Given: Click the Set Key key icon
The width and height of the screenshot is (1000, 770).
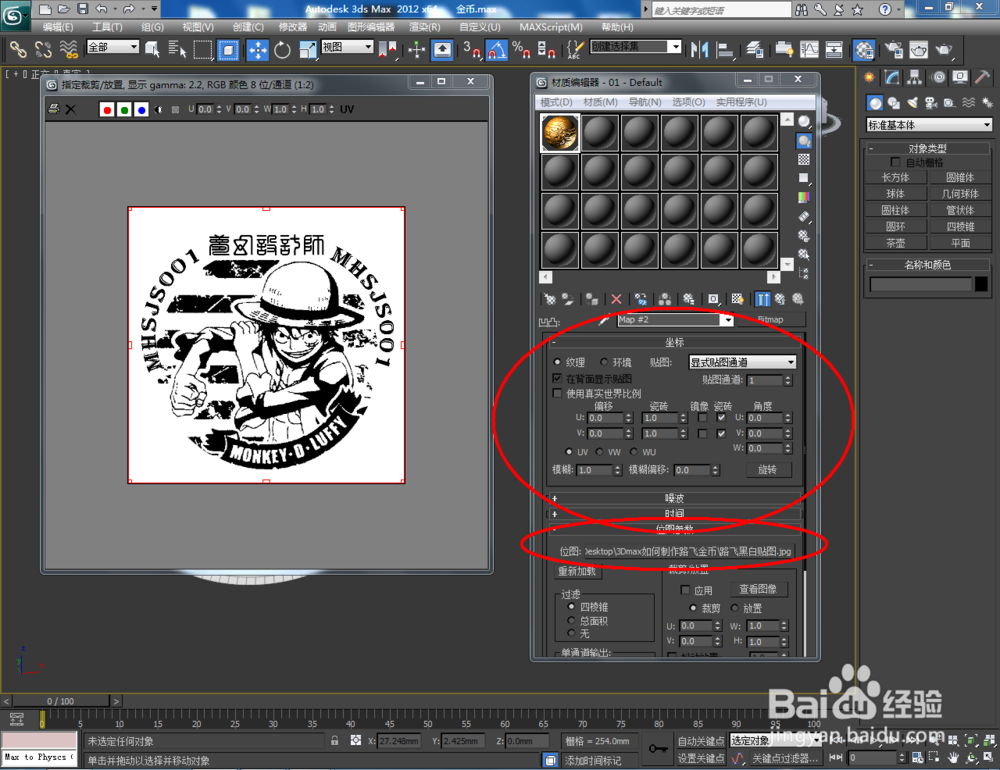Looking at the screenshot, I should 658,748.
